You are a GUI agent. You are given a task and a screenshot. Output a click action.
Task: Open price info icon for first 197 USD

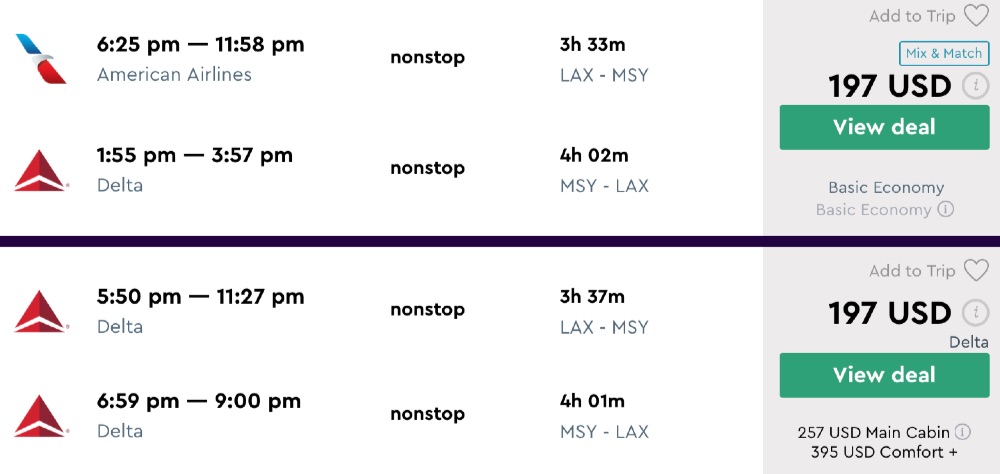point(975,86)
